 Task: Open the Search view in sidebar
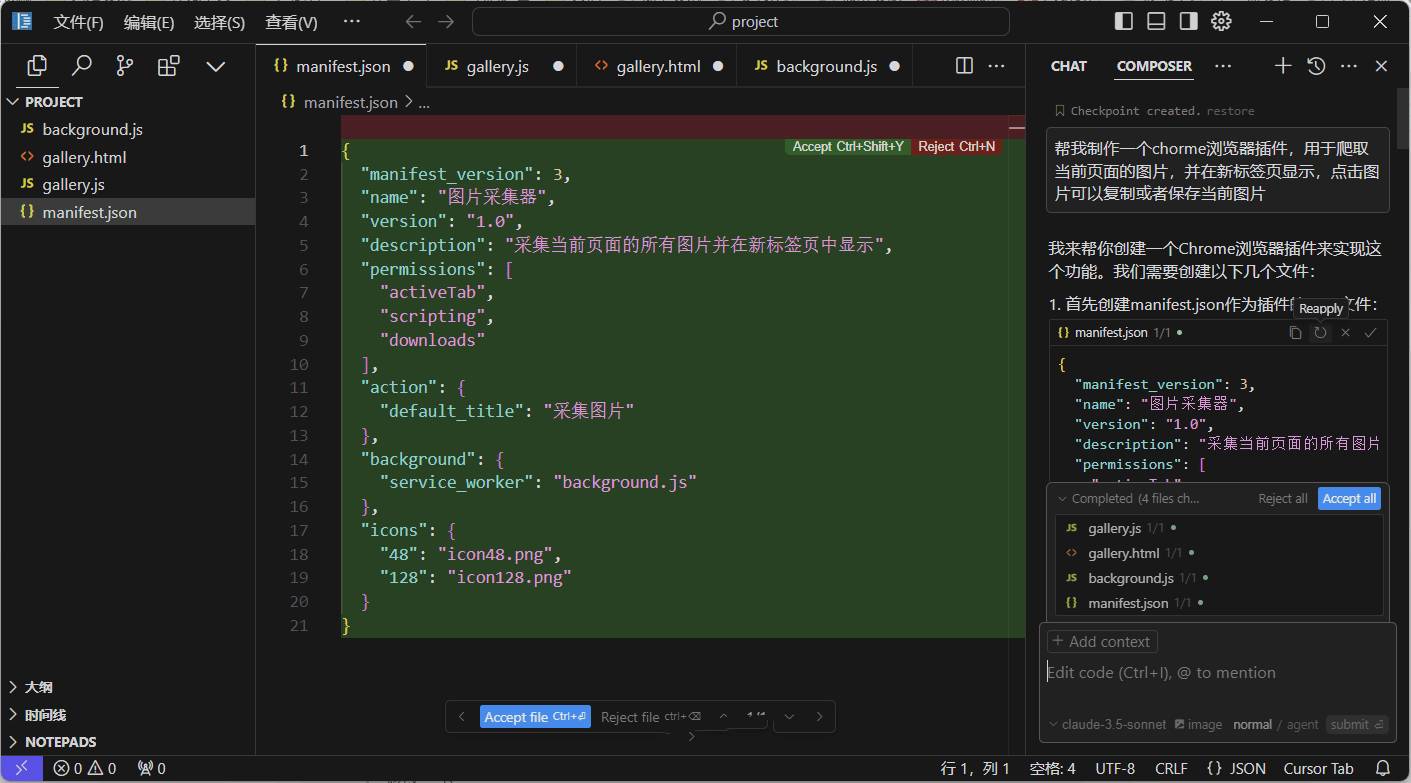point(81,66)
